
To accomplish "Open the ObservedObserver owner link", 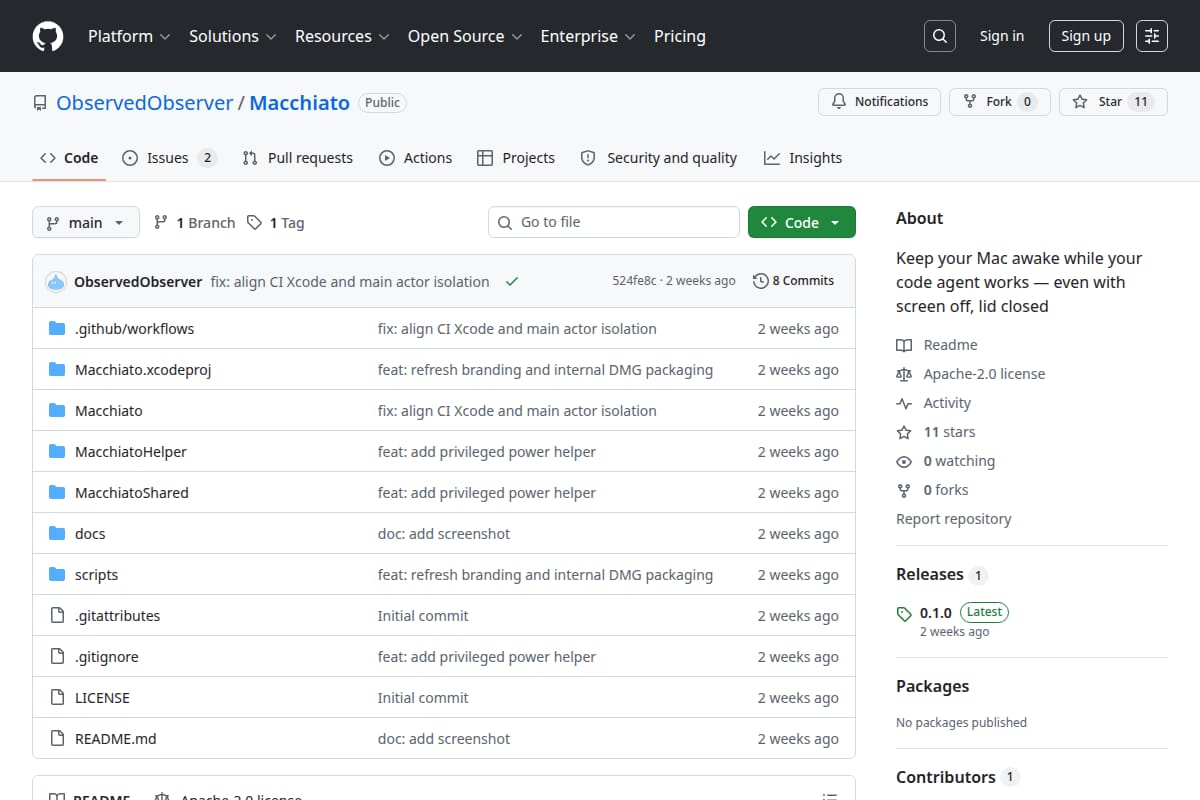I will (x=145, y=102).
